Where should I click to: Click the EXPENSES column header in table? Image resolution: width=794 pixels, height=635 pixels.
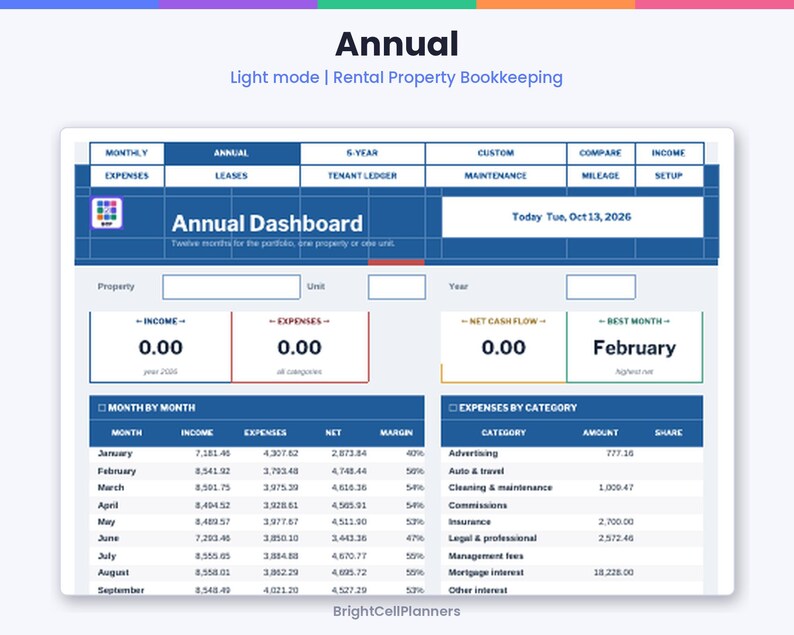265,433
